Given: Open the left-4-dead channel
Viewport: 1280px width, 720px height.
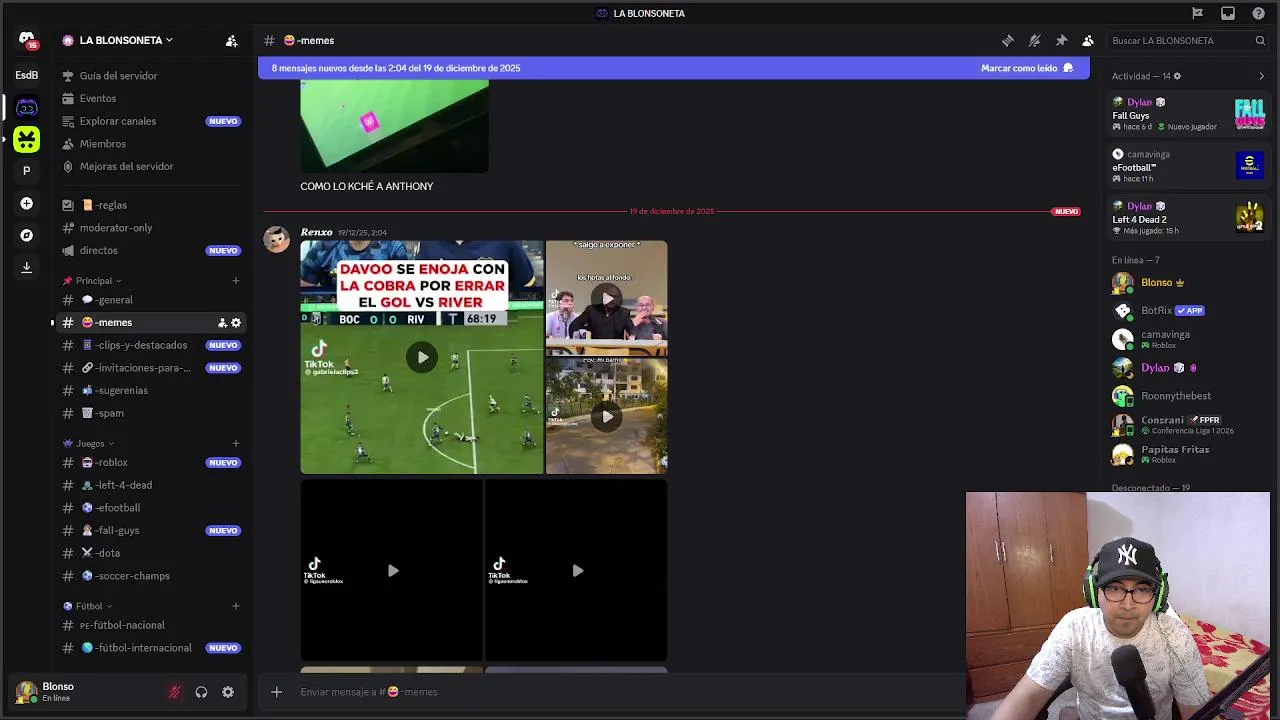Looking at the screenshot, I should pos(150,485).
